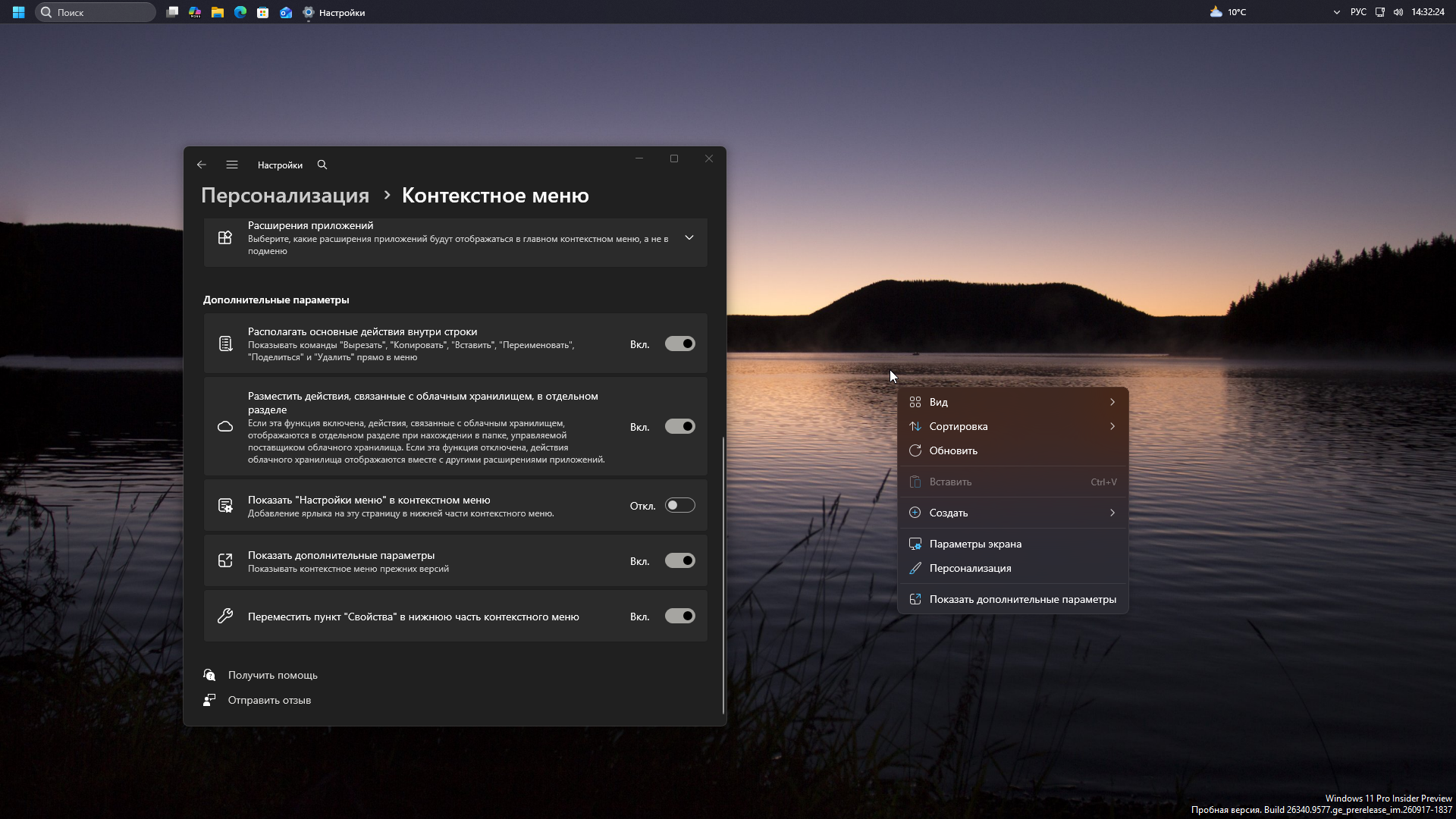
Task: Select Параметры экрана in context menu
Action: 1013,544
